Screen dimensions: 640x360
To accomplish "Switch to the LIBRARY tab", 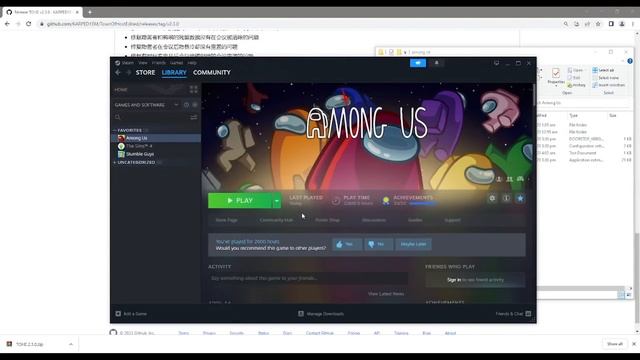I will [x=174, y=72].
